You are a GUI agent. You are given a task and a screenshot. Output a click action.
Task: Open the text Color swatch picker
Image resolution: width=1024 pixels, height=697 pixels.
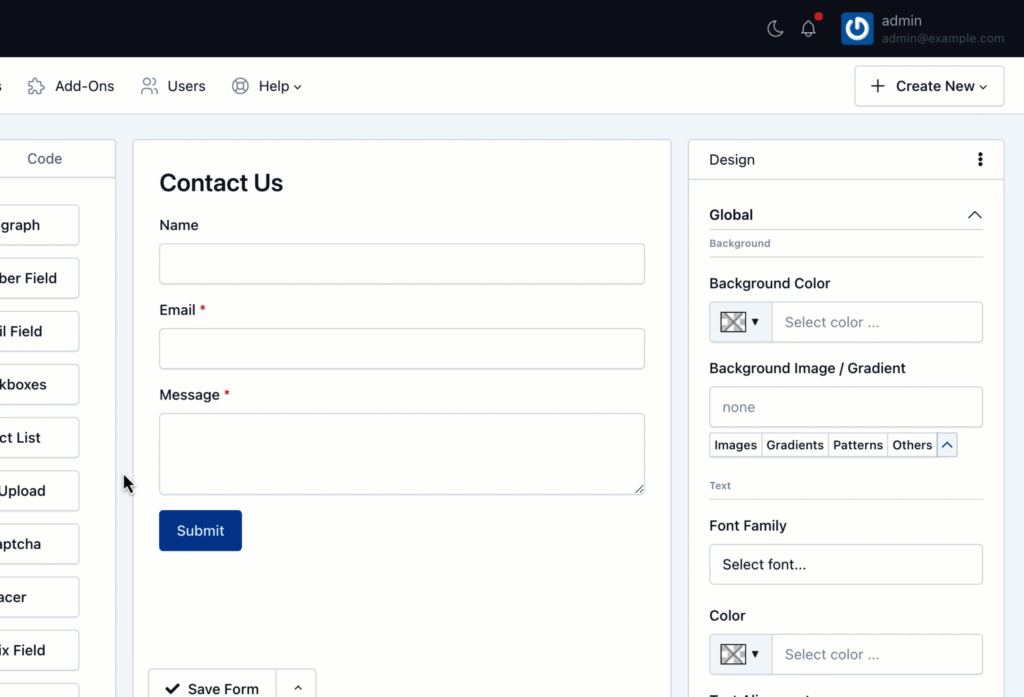point(741,654)
